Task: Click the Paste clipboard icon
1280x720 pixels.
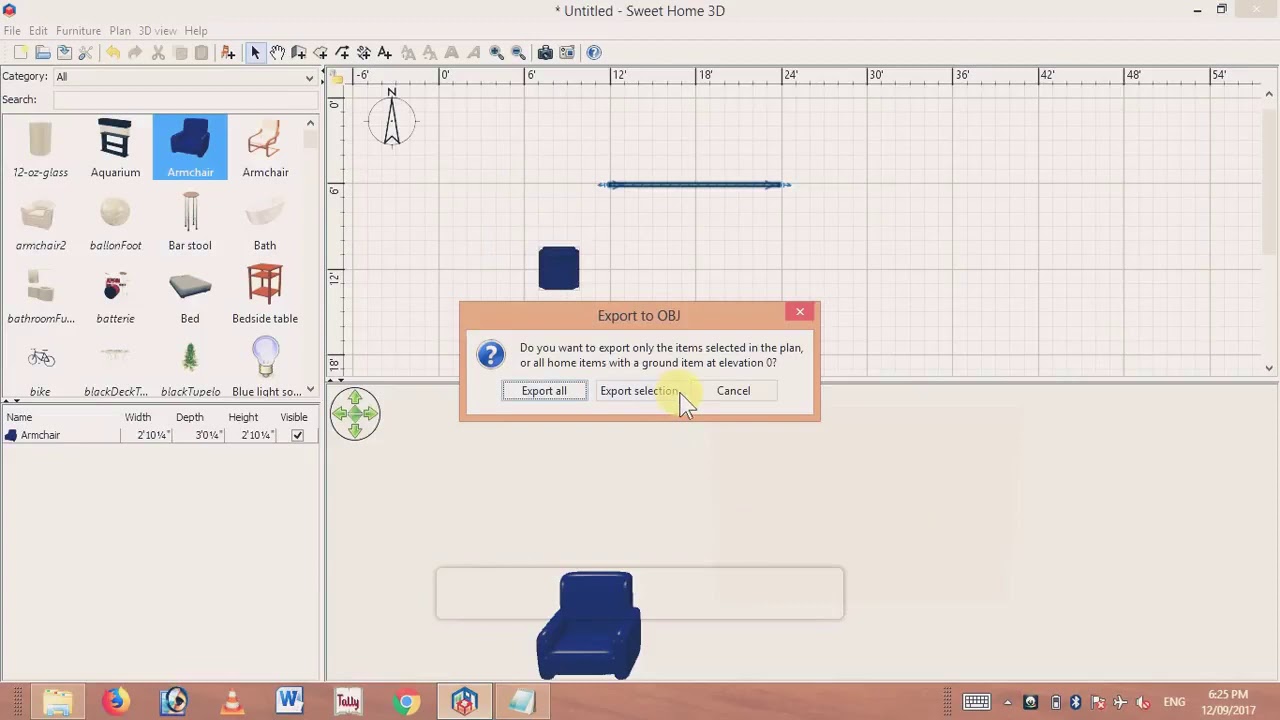Action: click(x=201, y=53)
